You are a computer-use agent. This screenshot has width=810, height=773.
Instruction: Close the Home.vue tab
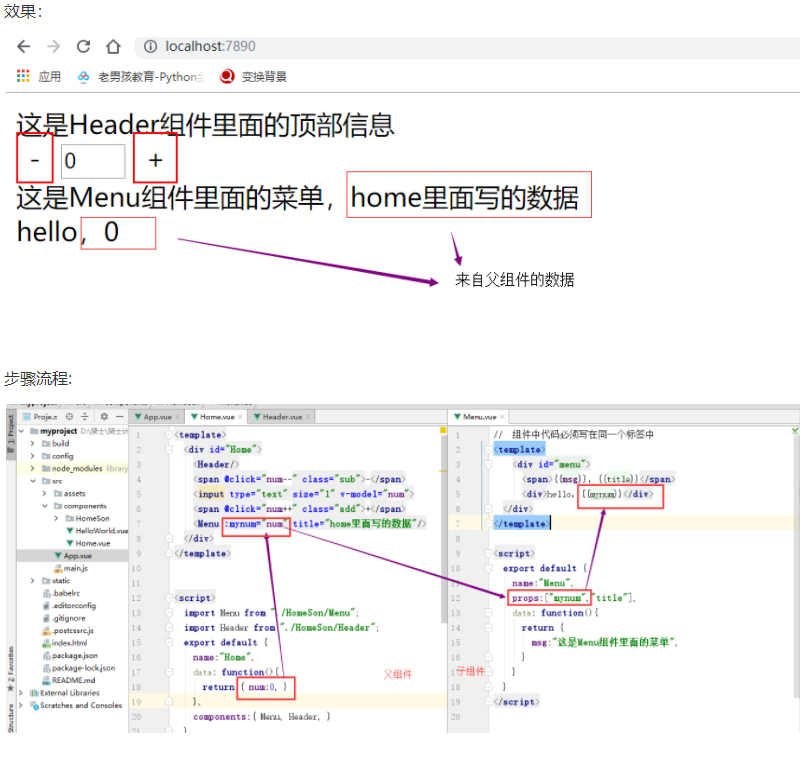point(240,417)
